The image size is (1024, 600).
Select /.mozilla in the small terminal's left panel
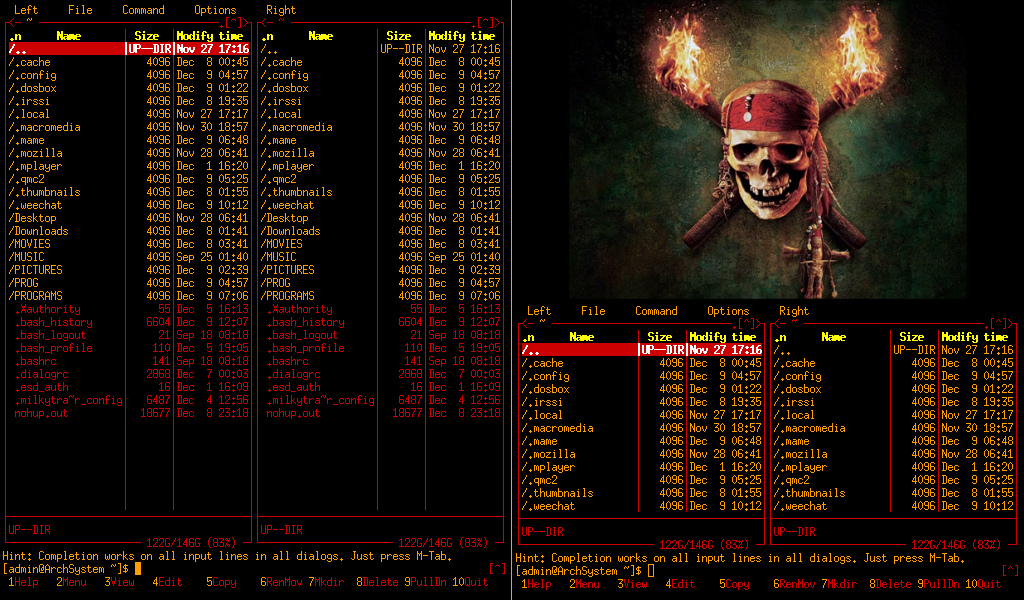[x=641, y=454]
